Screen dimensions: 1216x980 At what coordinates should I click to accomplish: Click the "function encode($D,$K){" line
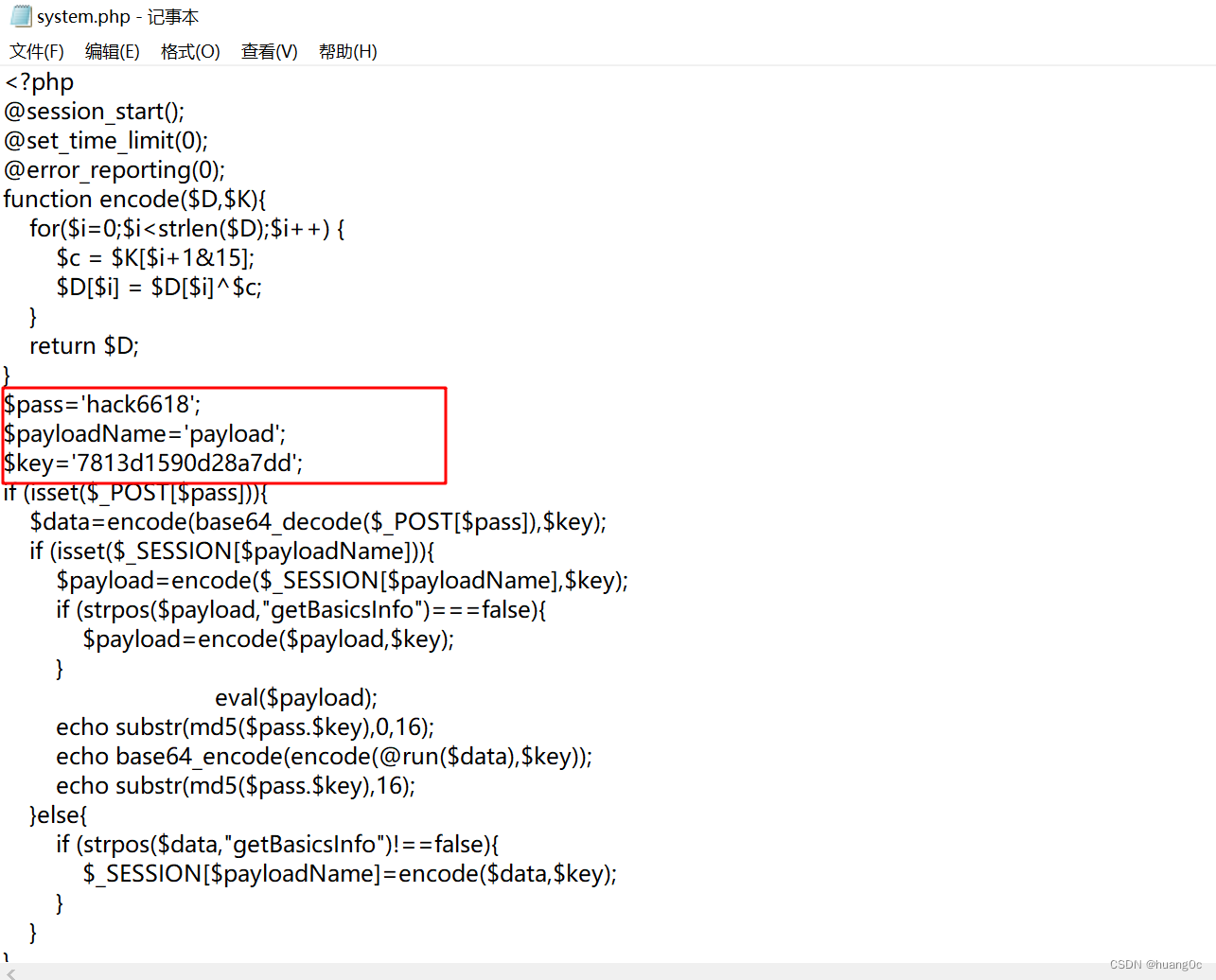[135, 200]
